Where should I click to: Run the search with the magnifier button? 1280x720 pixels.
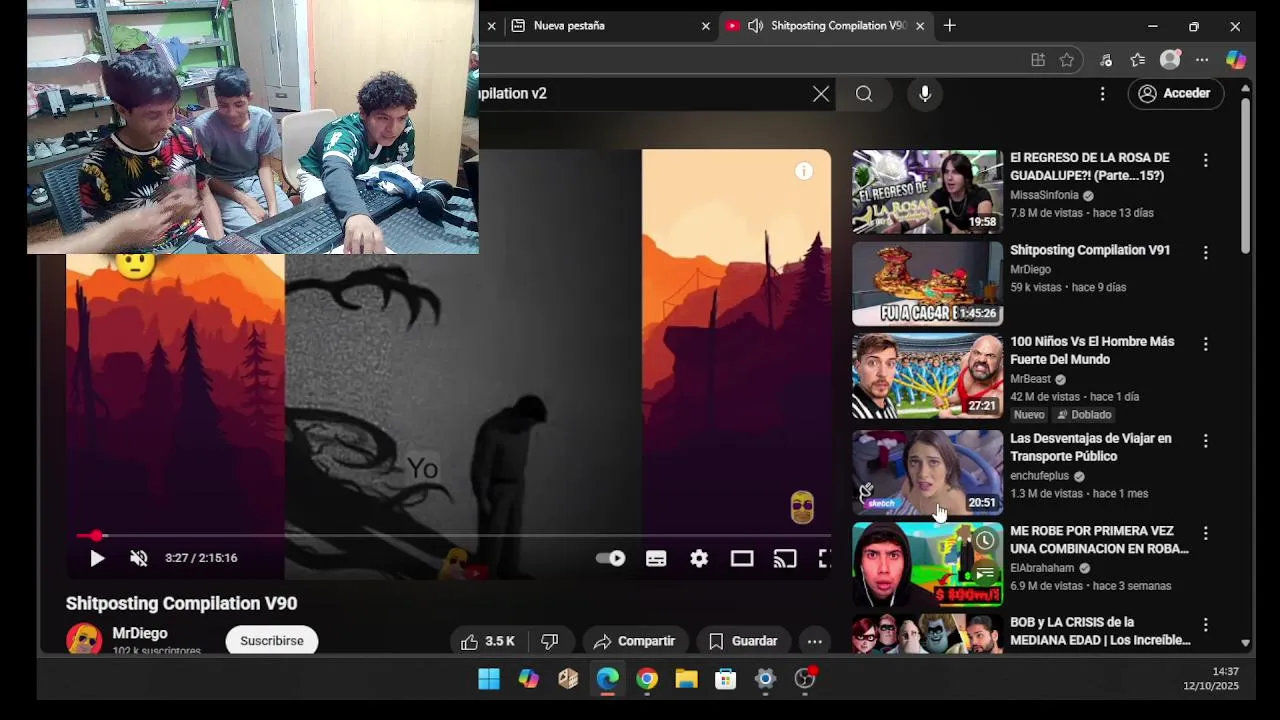click(x=864, y=94)
